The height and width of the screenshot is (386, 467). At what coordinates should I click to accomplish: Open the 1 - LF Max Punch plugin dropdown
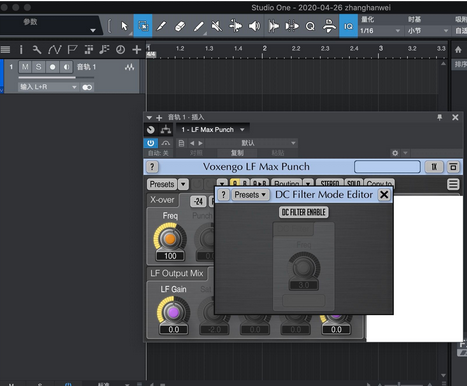coord(213,129)
